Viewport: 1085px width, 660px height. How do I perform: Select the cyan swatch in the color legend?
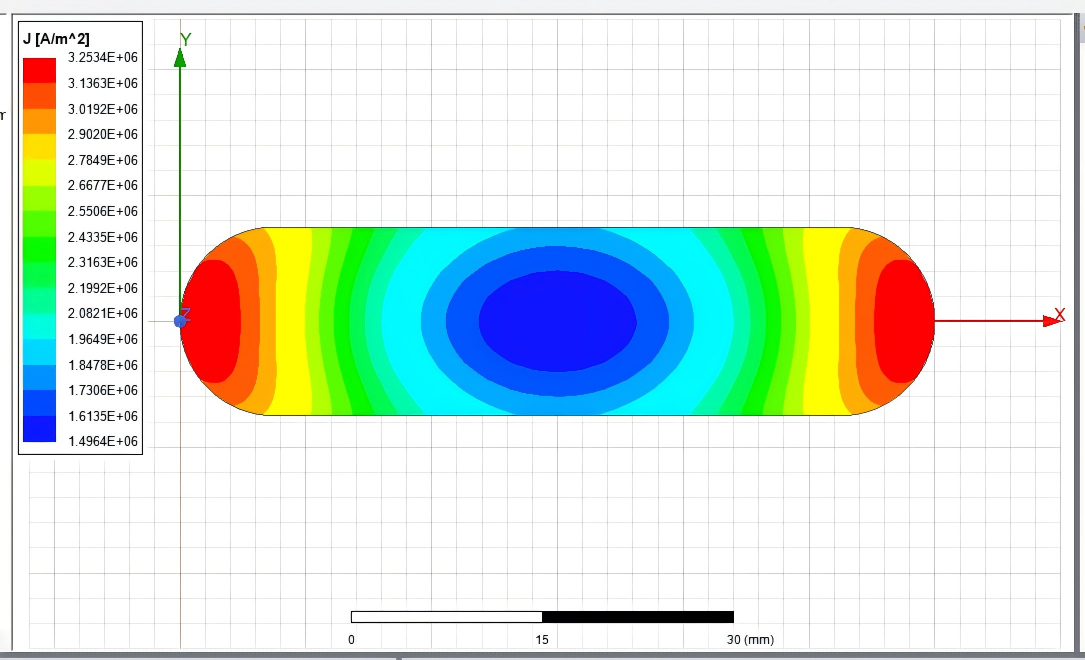(x=39, y=326)
